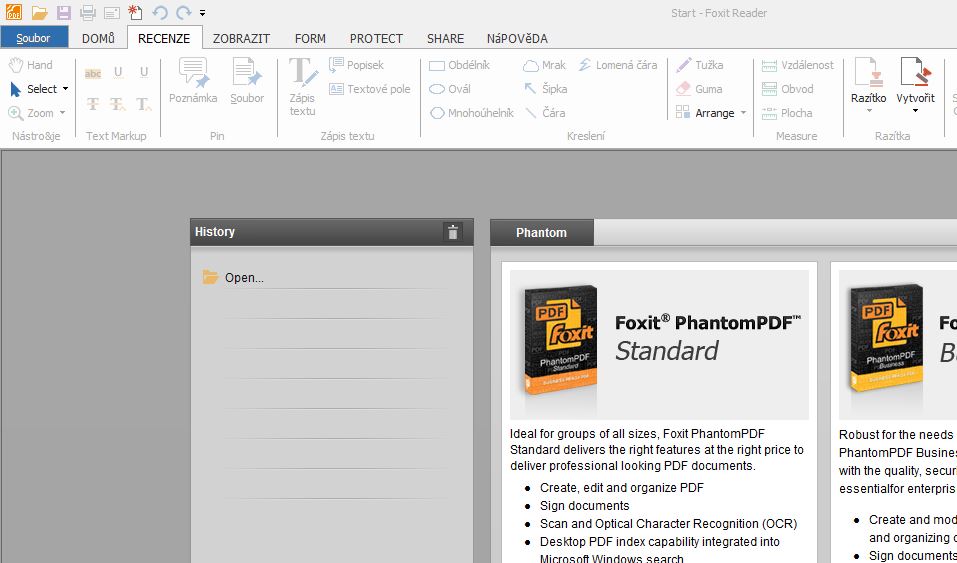Select the Obdélník rectangle drawing tool

(460, 65)
